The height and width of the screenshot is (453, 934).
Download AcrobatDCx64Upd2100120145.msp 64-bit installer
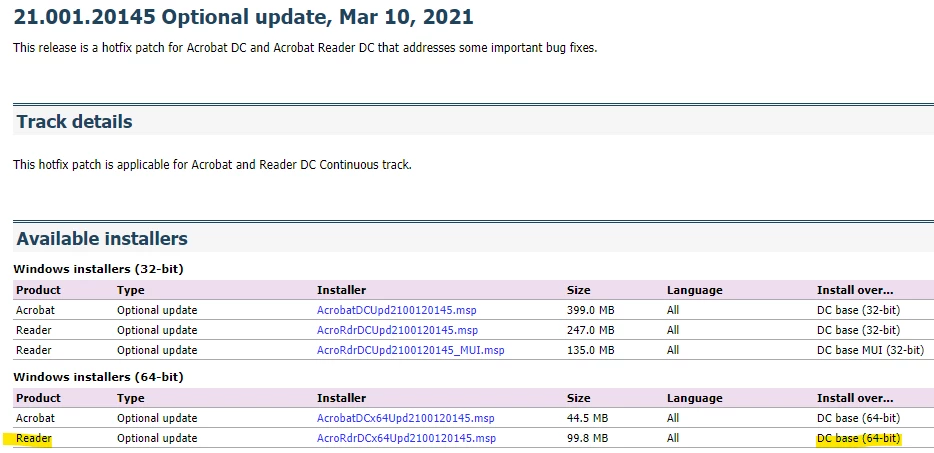point(406,418)
